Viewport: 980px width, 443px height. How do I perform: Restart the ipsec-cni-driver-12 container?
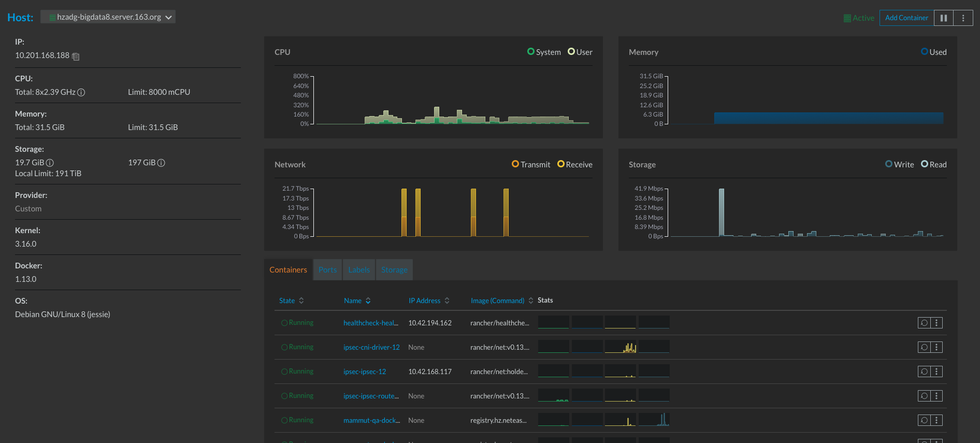924,347
